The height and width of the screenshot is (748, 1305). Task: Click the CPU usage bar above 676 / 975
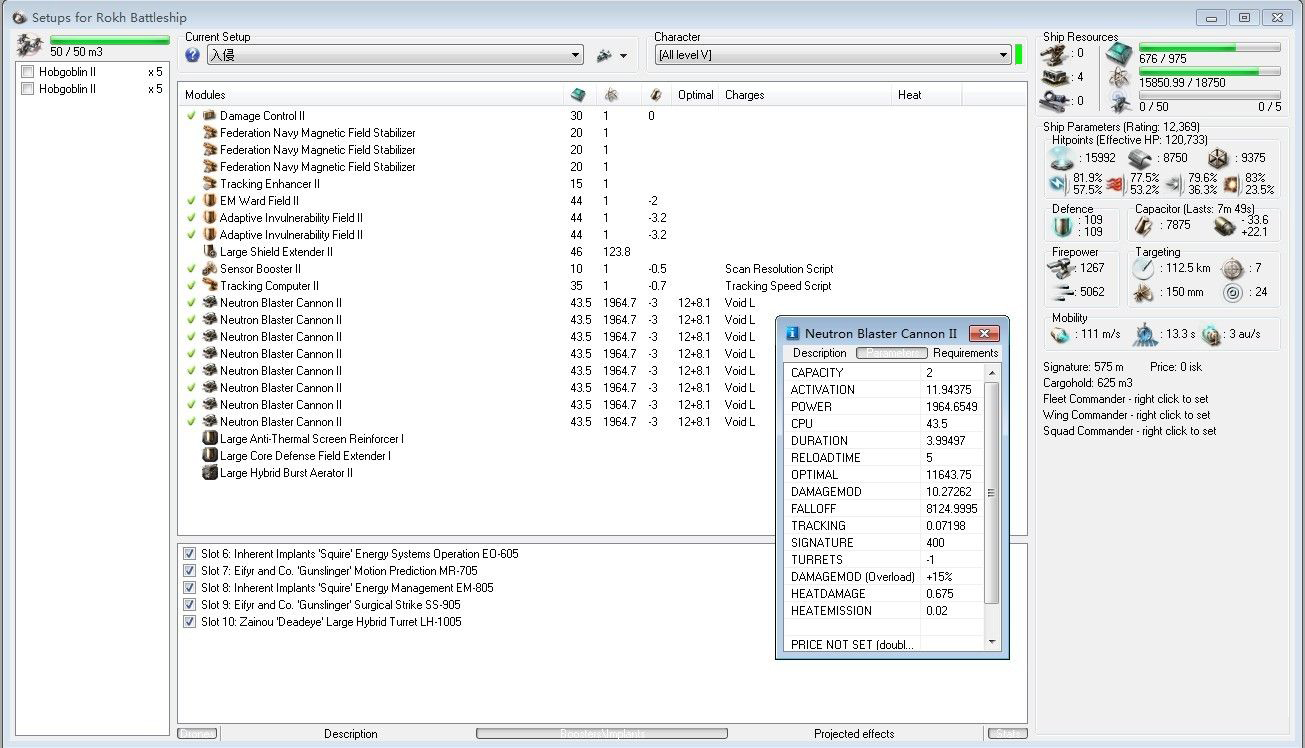[1209, 47]
